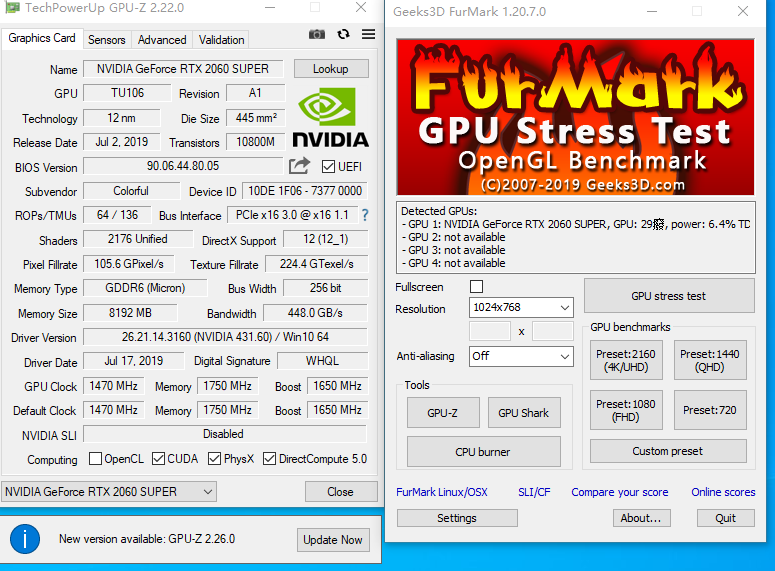
Task: Click the Driver Version value field
Action: [x=225, y=337]
